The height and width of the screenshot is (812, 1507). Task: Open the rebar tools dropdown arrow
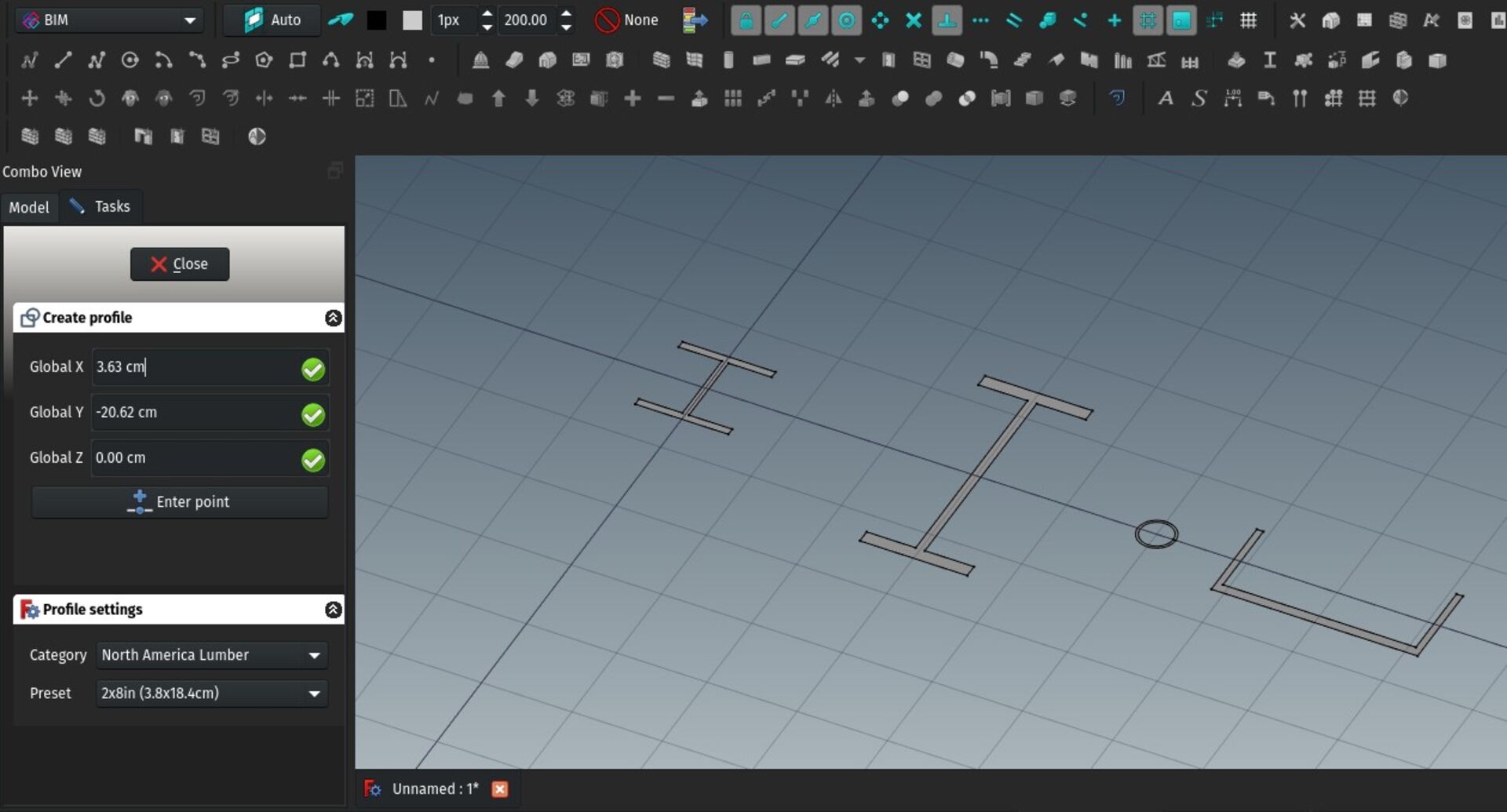[x=860, y=60]
